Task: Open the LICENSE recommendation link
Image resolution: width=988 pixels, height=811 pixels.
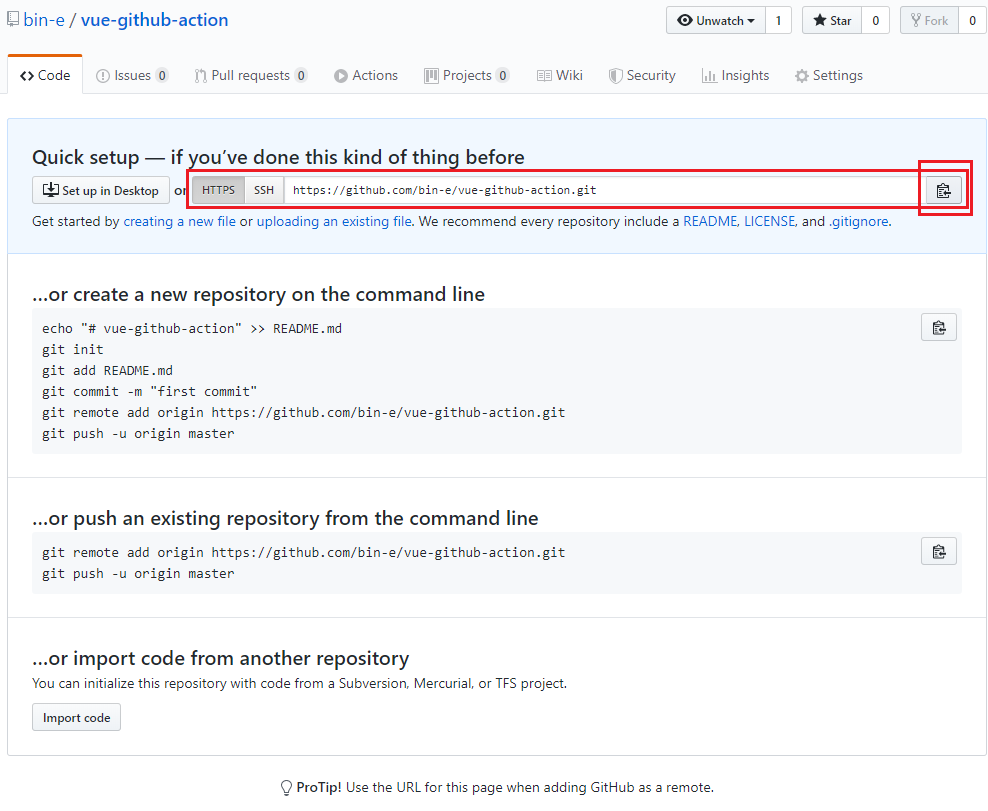Action: pos(769,221)
